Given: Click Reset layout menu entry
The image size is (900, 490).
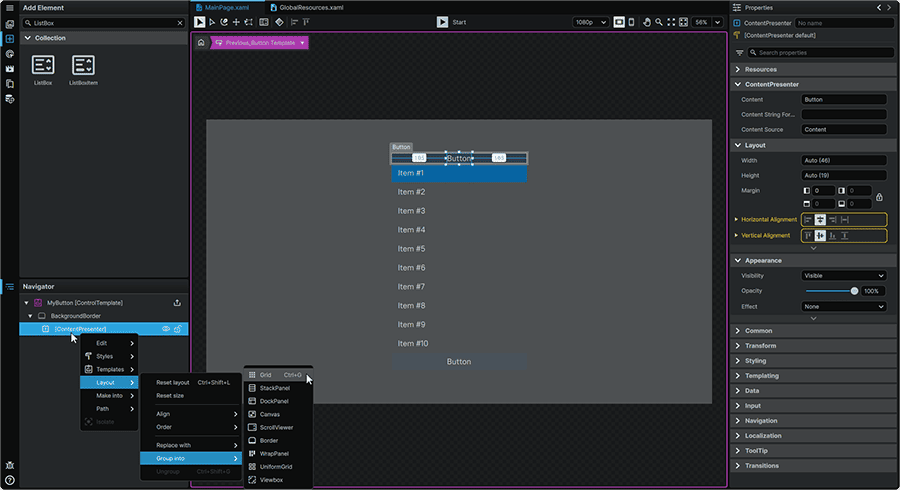Looking at the screenshot, I should point(192,382).
